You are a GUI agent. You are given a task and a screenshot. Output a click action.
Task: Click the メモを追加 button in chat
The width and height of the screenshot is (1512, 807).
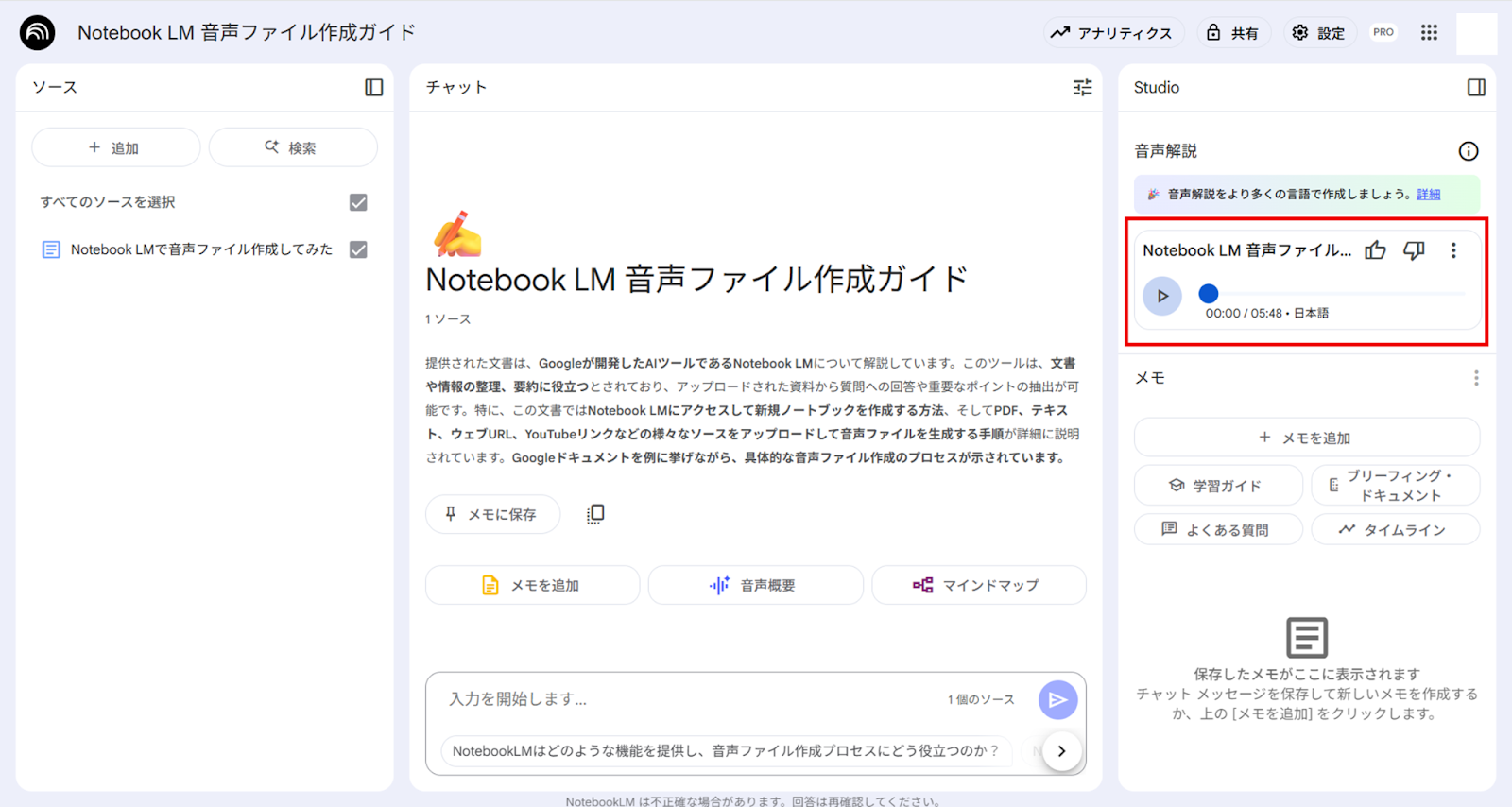tap(532, 585)
